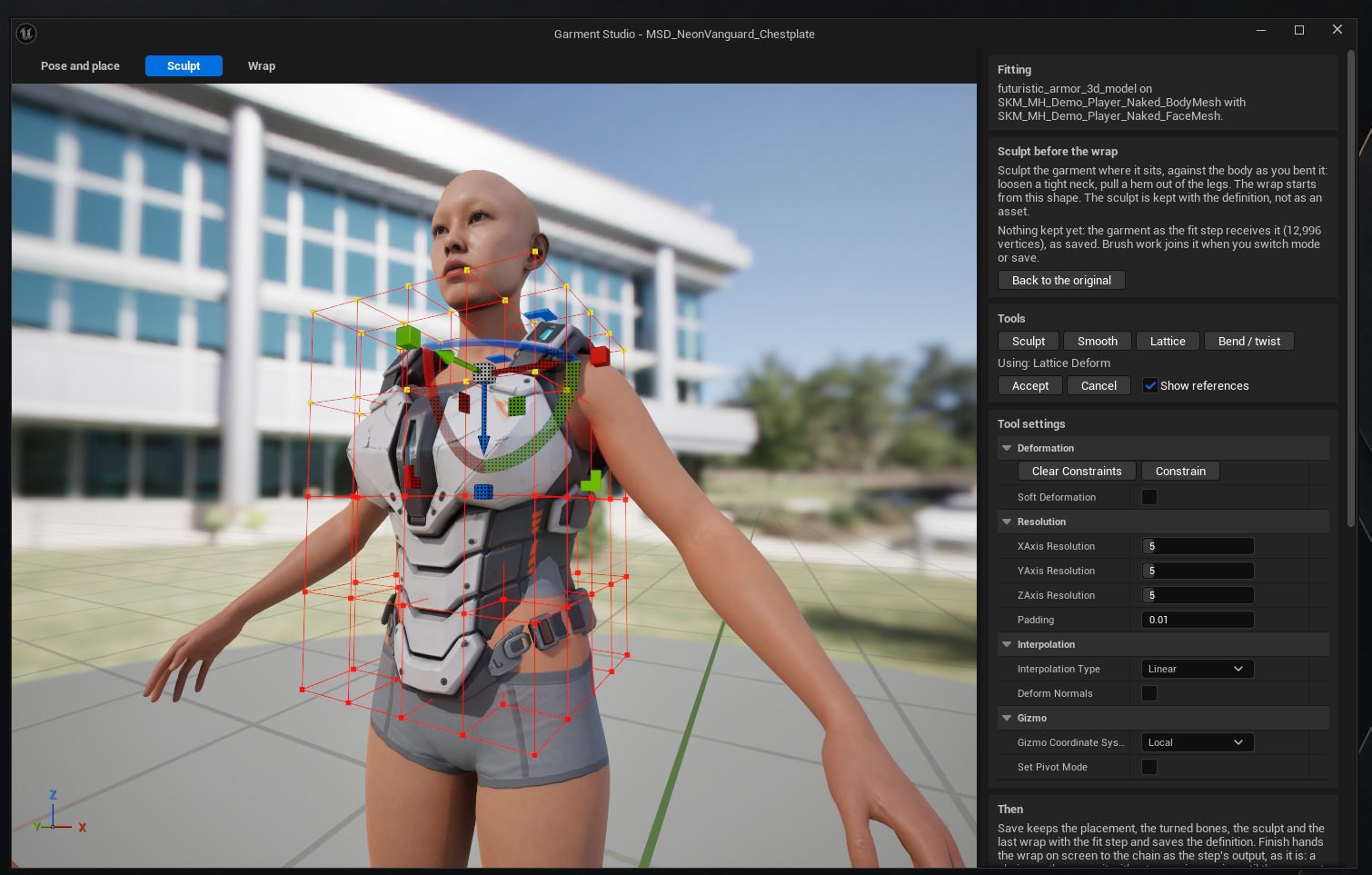Collapse the Interpolation section
The height and width of the screenshot is (875, 1372).
coord(1007,644)
